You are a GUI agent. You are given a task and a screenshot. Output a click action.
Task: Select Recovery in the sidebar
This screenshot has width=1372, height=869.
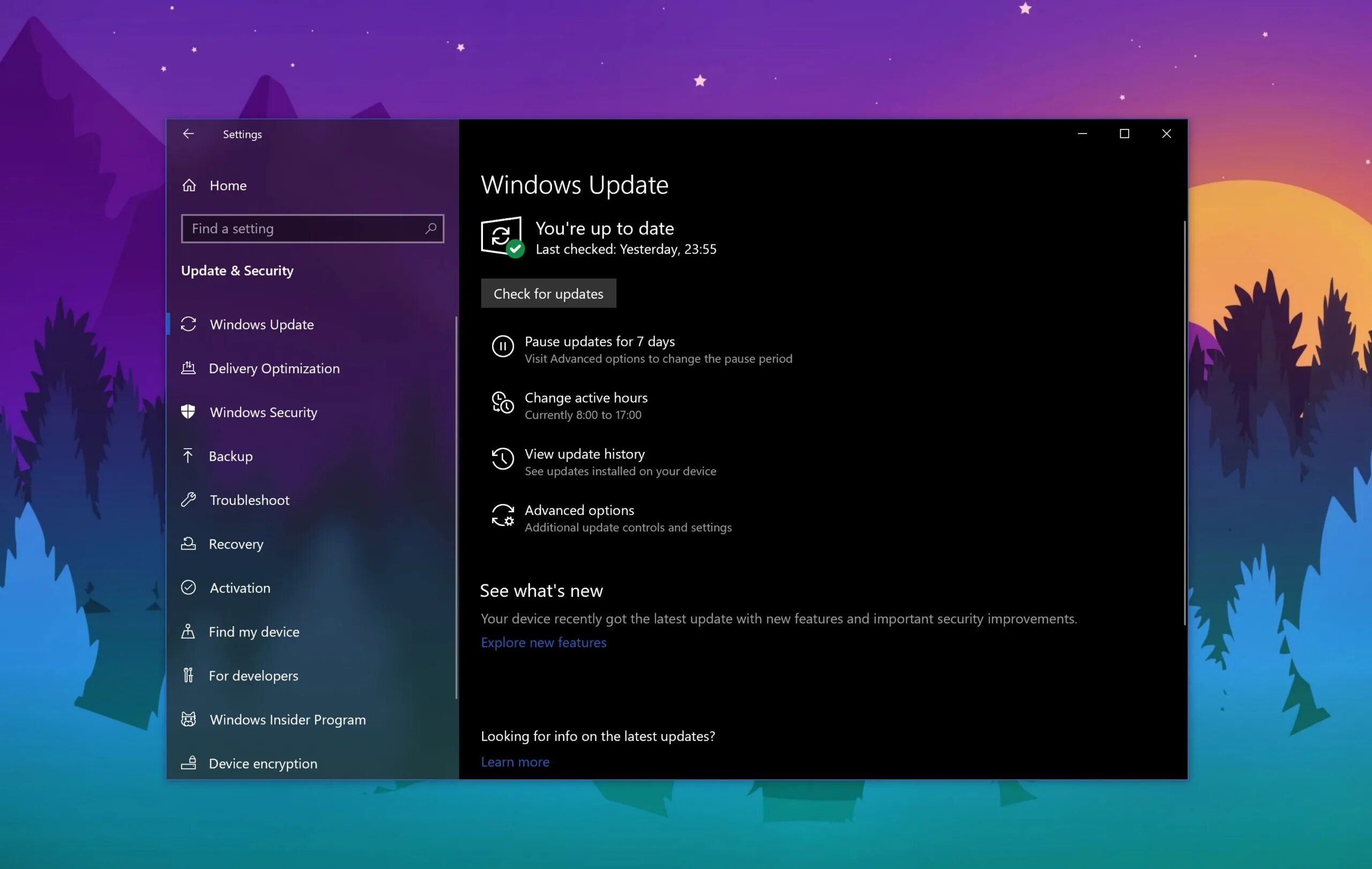235,544
